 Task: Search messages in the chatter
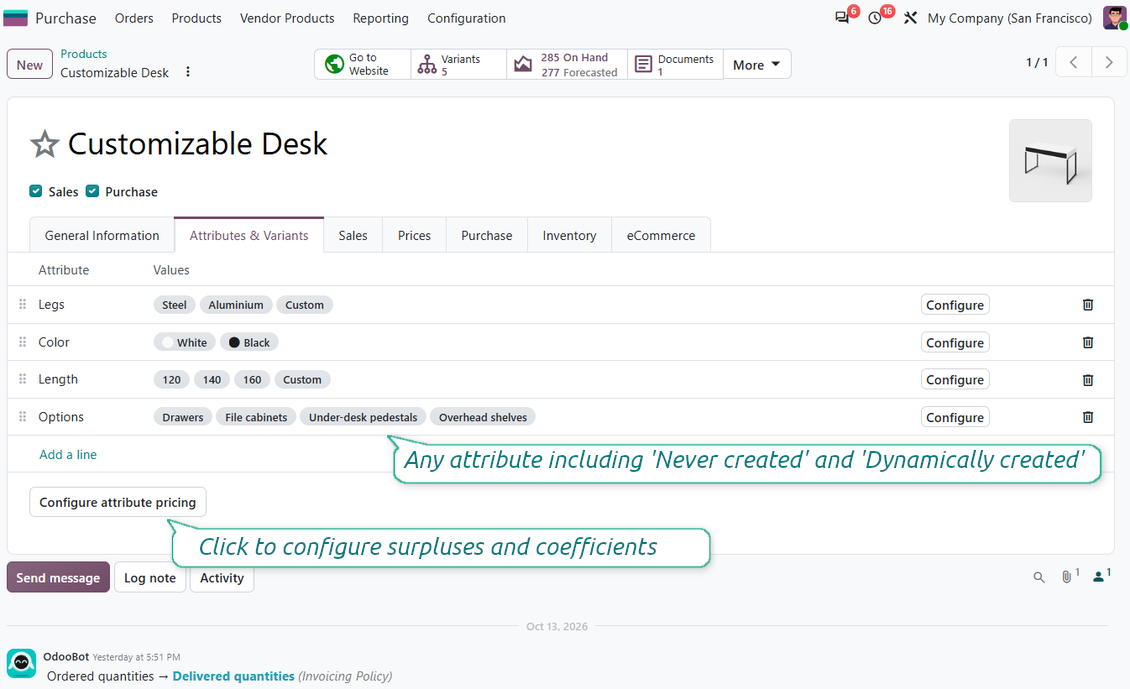click(1038, 577)
